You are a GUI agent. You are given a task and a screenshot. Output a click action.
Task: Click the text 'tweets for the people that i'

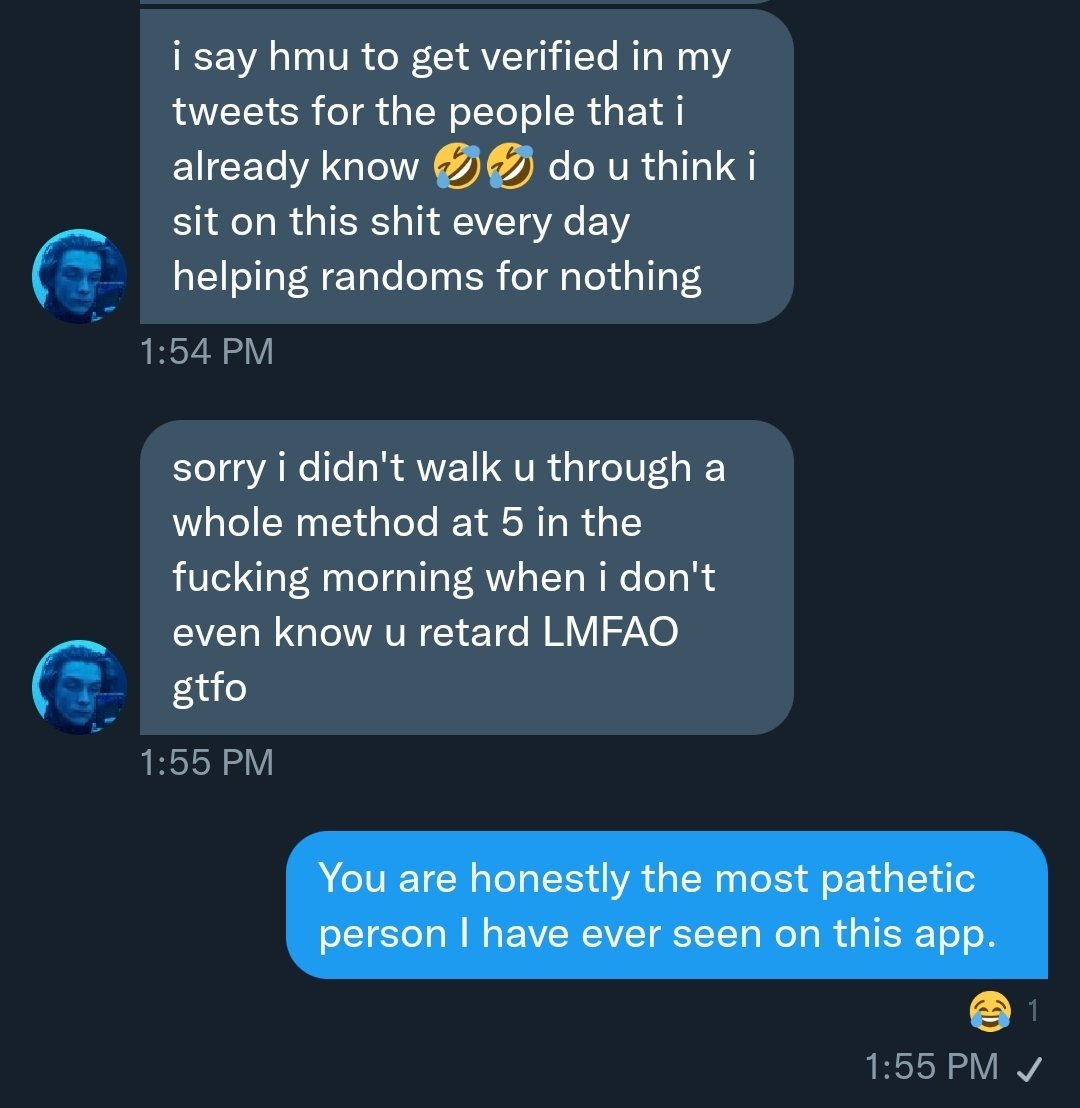click(427, 112)
